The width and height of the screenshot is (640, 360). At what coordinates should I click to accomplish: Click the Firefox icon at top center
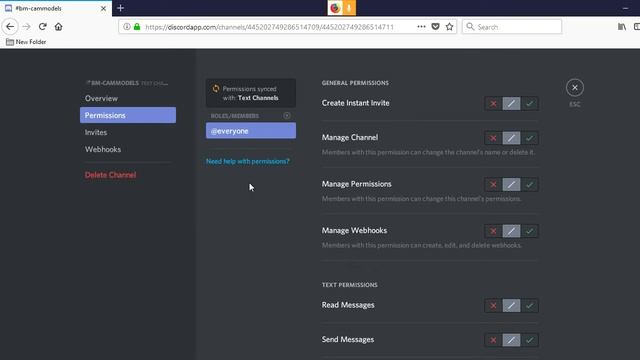(x=335, y=8)
